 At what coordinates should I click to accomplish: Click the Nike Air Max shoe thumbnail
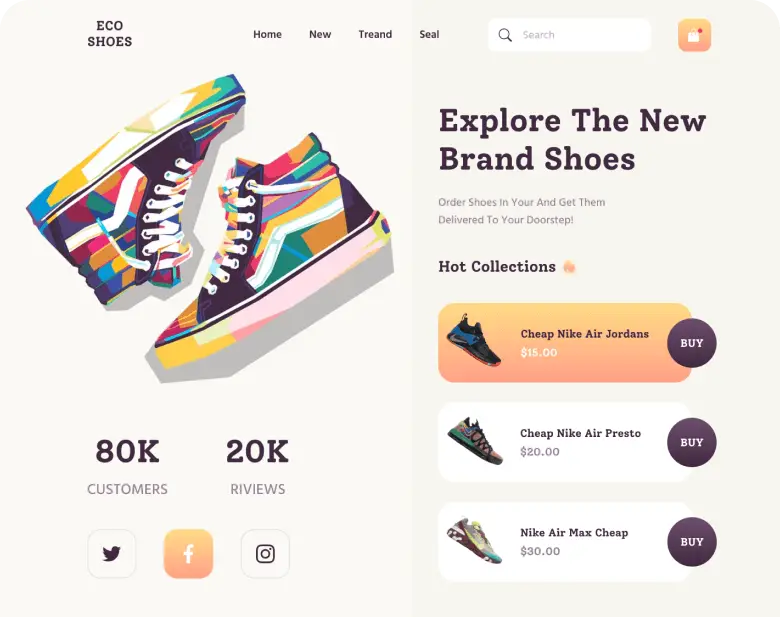(x=474, y=541)
